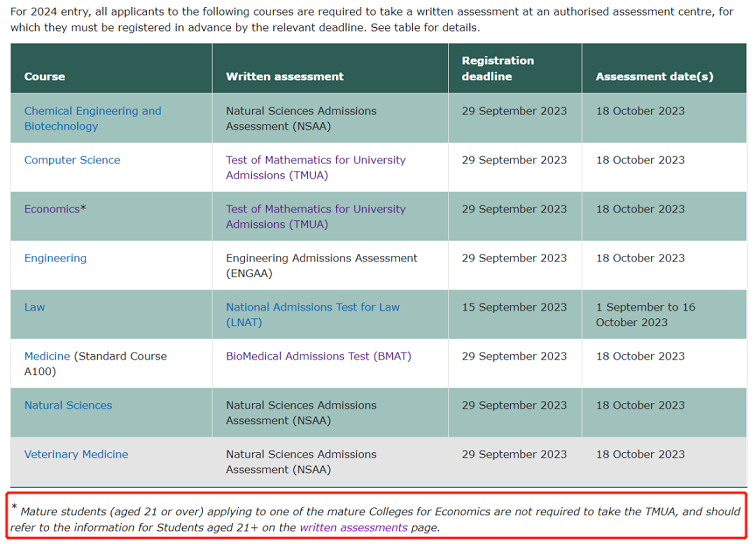Click the '(Standard Course A100)' text

(95, 364)
